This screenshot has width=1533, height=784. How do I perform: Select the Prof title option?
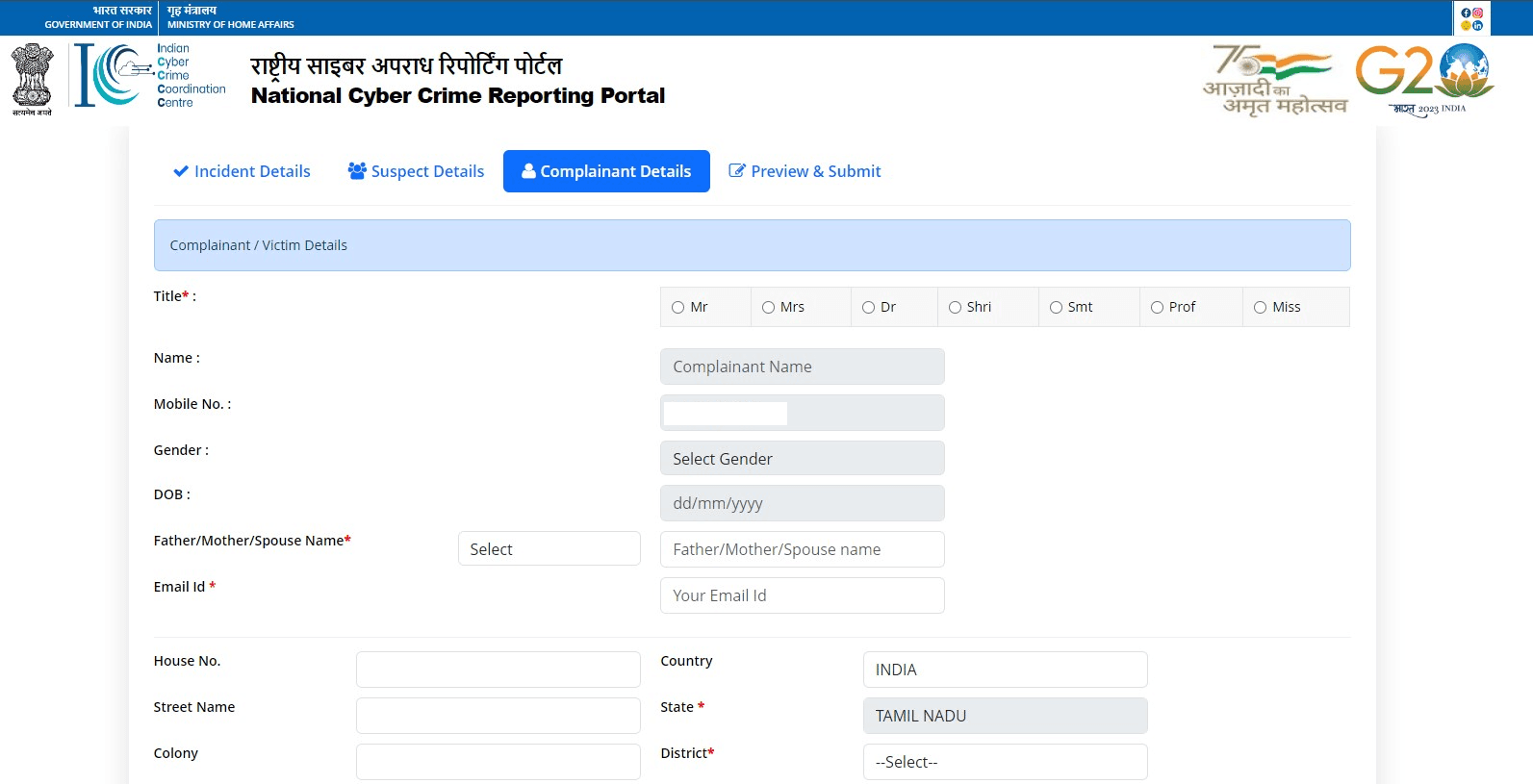[x=1157, y=308]
